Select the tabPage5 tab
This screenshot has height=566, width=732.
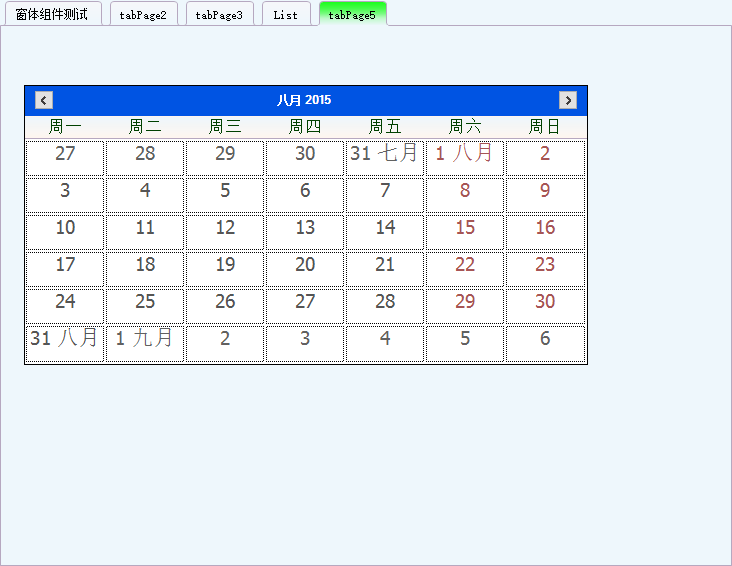[353, 14]
